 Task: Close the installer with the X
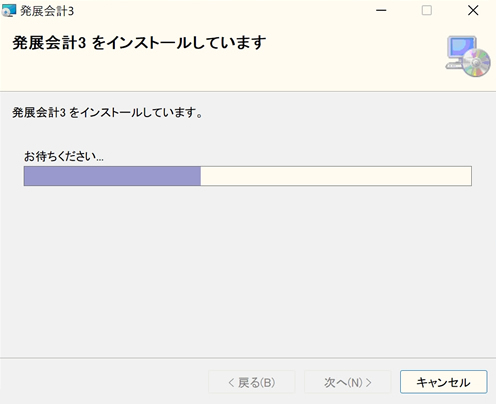pos(473,11)
